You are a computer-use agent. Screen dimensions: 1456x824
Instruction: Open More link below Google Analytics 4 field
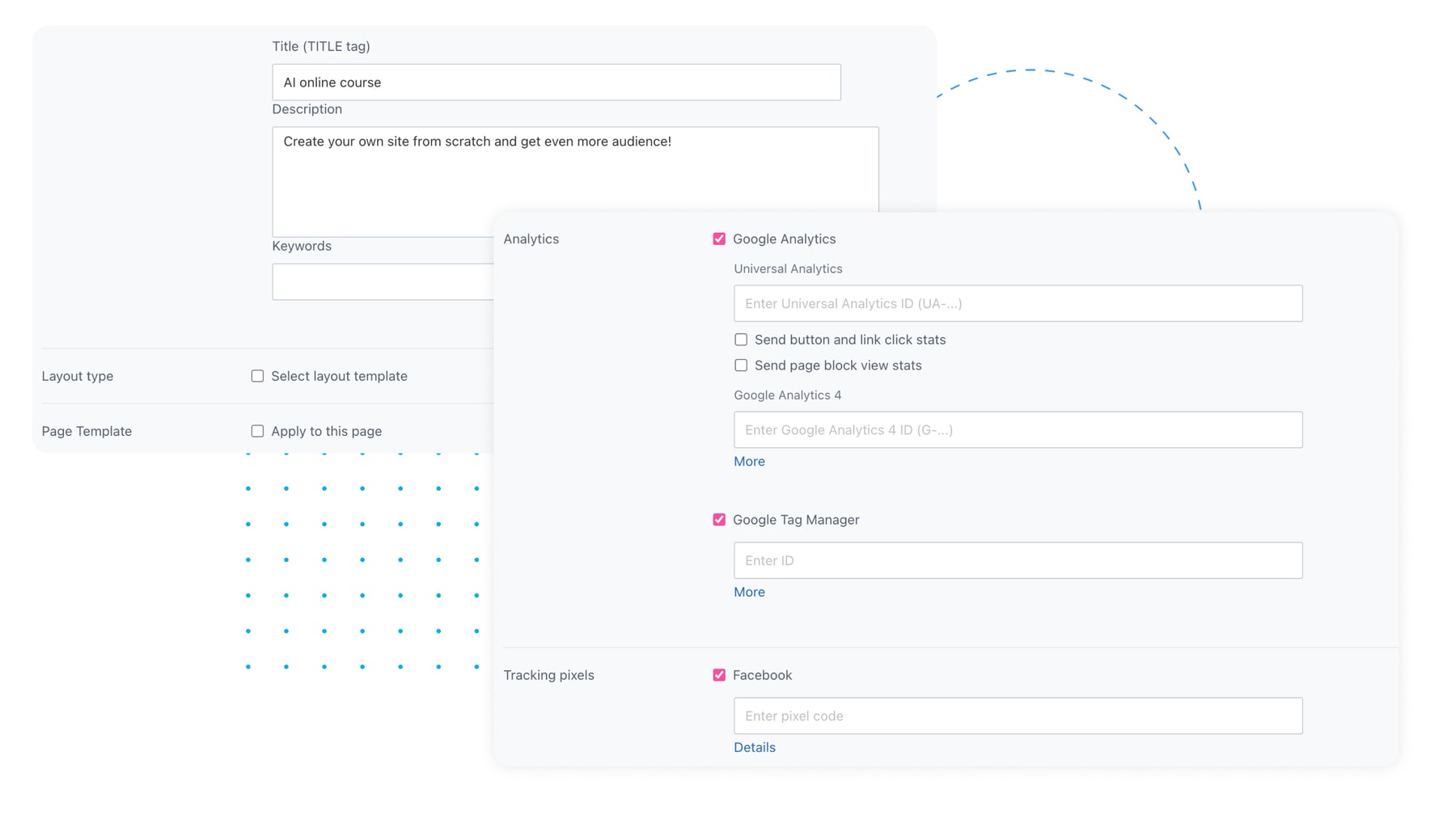pyautogui.click(x=748, y=461)
